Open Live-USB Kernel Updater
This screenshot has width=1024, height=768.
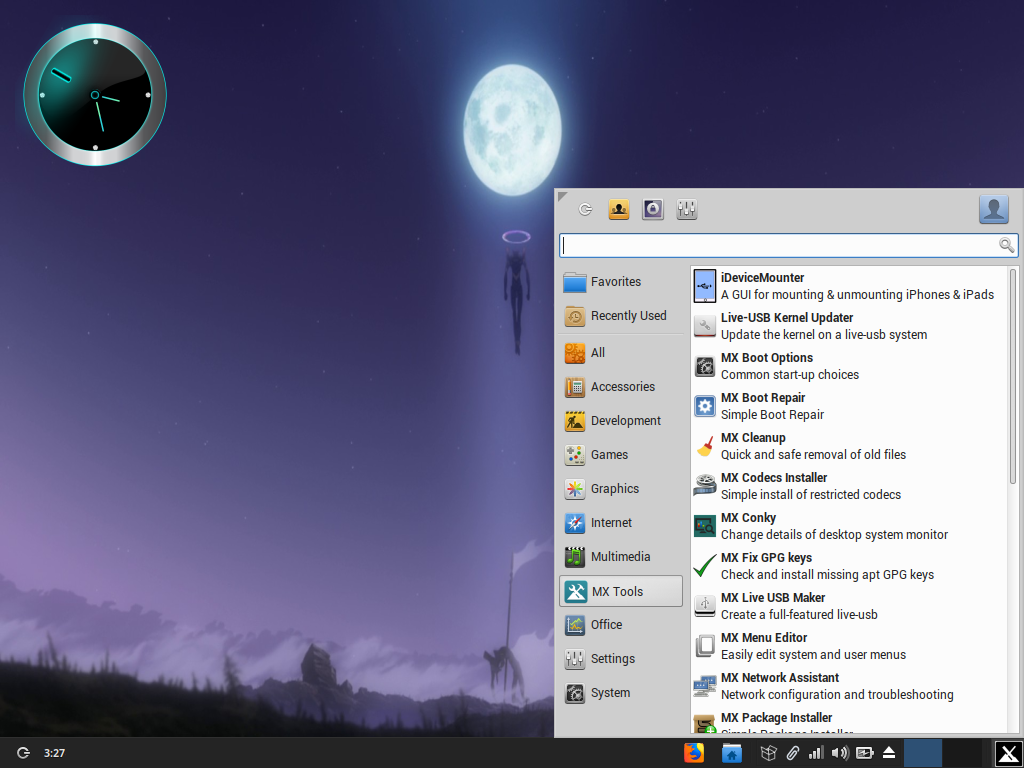[x=849, y=326]
